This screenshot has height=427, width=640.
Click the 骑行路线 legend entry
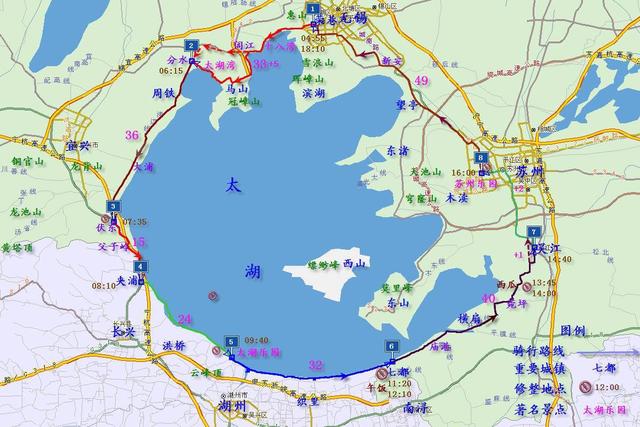pos(539,351)
